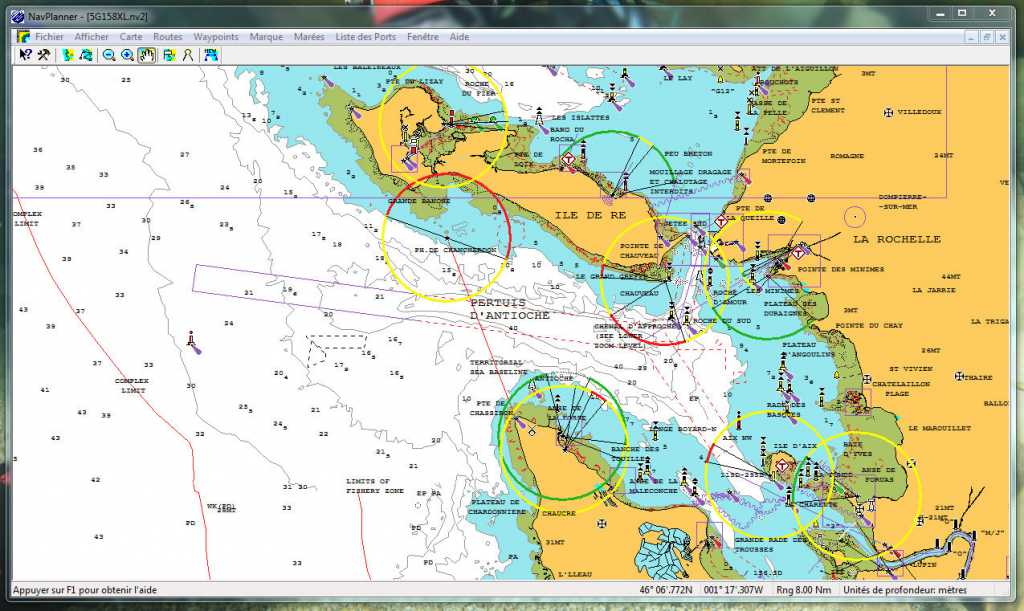
Task: Open the Marées tide menu
Action: click(x=309, y=37)
